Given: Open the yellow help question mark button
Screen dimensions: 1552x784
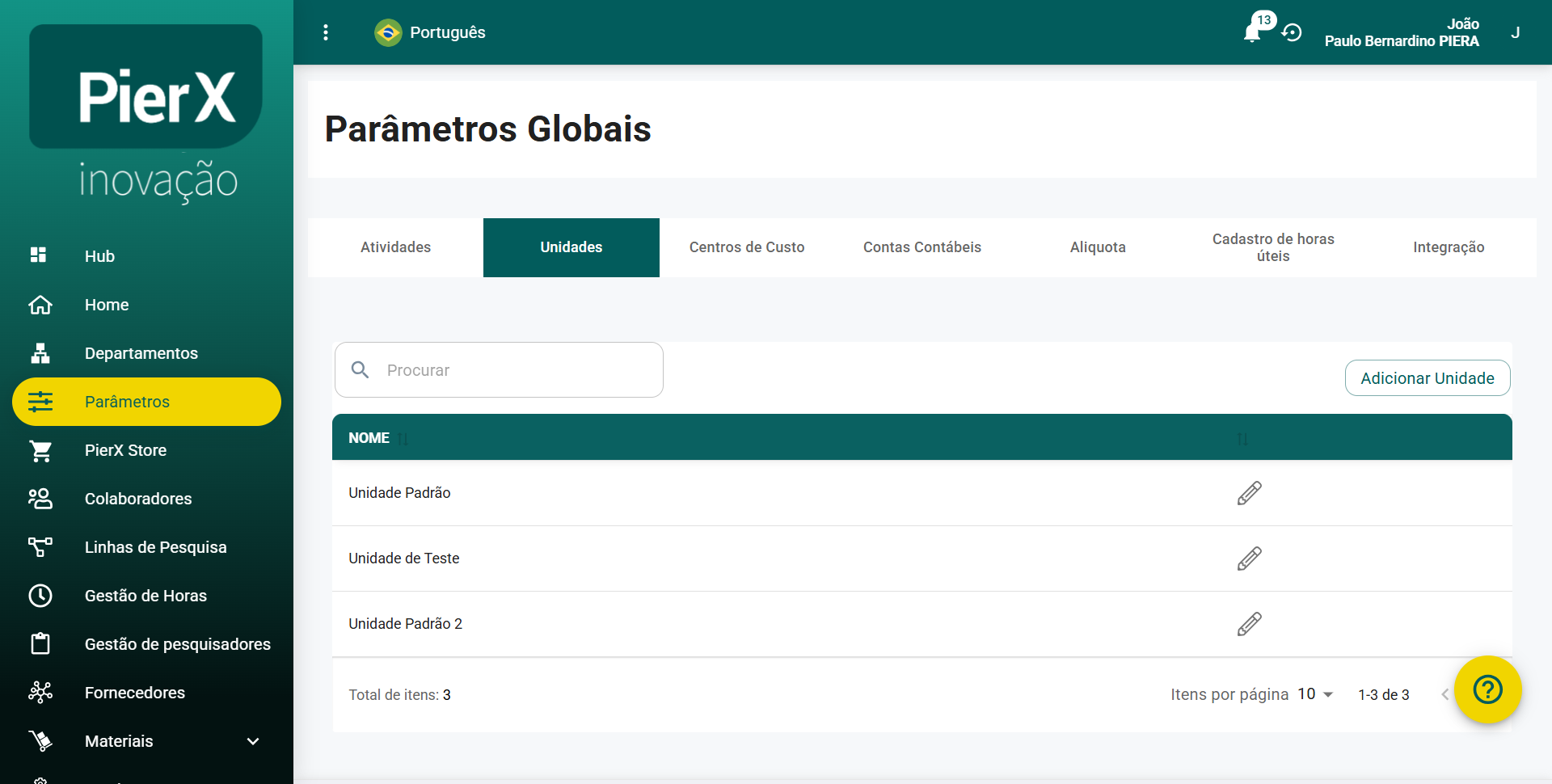Looking at the screenshot, I should click(x=1487, y=689).
